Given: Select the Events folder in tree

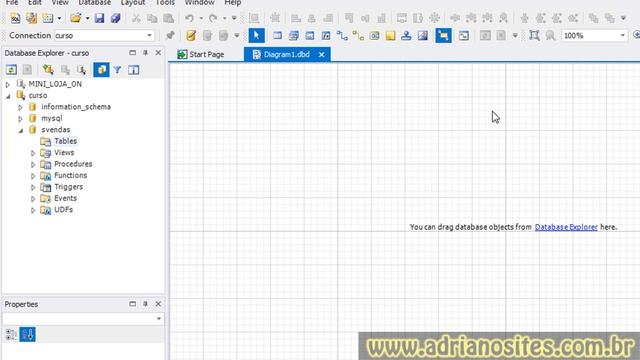Looking at the screenshot, I should pos(65,198).
